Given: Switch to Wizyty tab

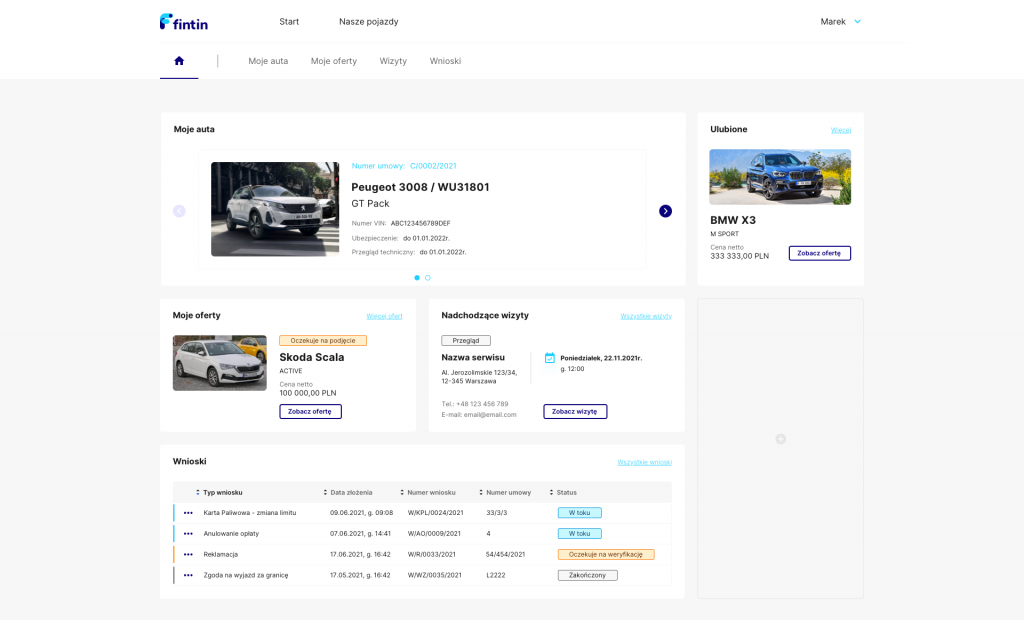Looking at the screenshot, I should [393, 61].
